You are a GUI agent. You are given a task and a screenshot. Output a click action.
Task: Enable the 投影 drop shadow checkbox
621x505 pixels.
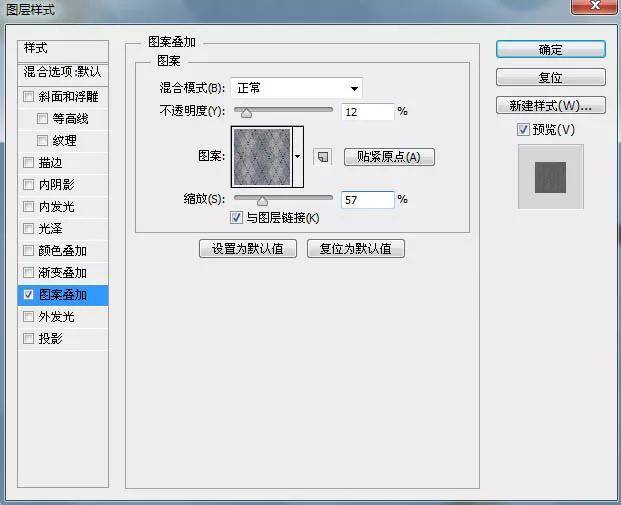(28, 339)
